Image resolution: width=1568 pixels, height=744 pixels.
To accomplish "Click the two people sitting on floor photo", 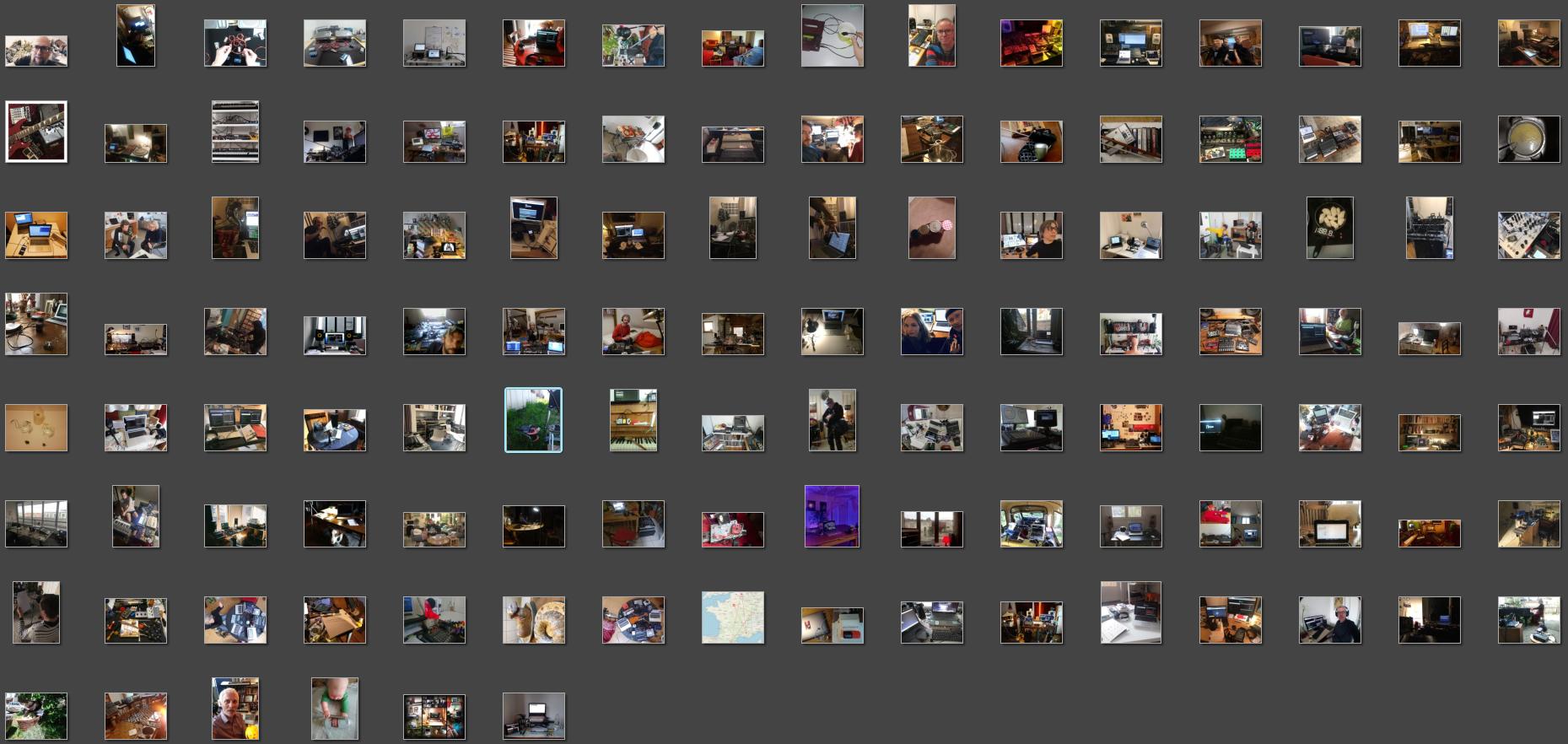I will 136,235.
